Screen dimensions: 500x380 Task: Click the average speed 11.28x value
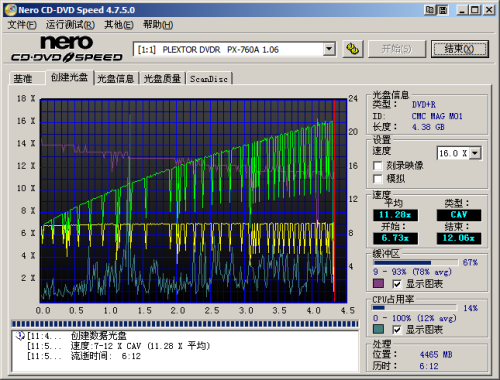click(x=395, y=215)
